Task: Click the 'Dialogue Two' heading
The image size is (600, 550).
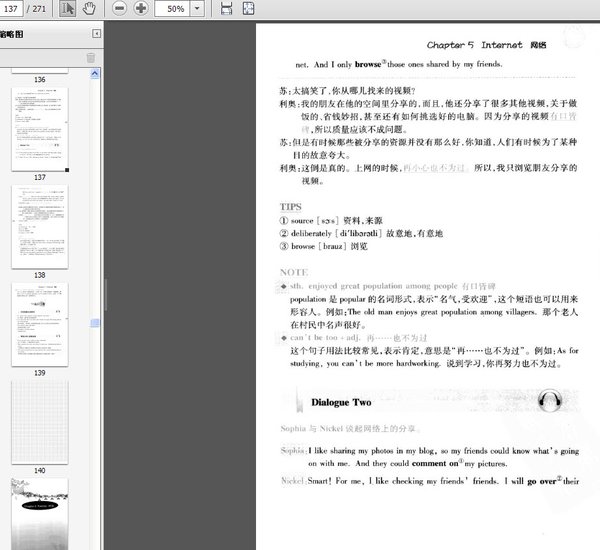Action: (341, 402)
